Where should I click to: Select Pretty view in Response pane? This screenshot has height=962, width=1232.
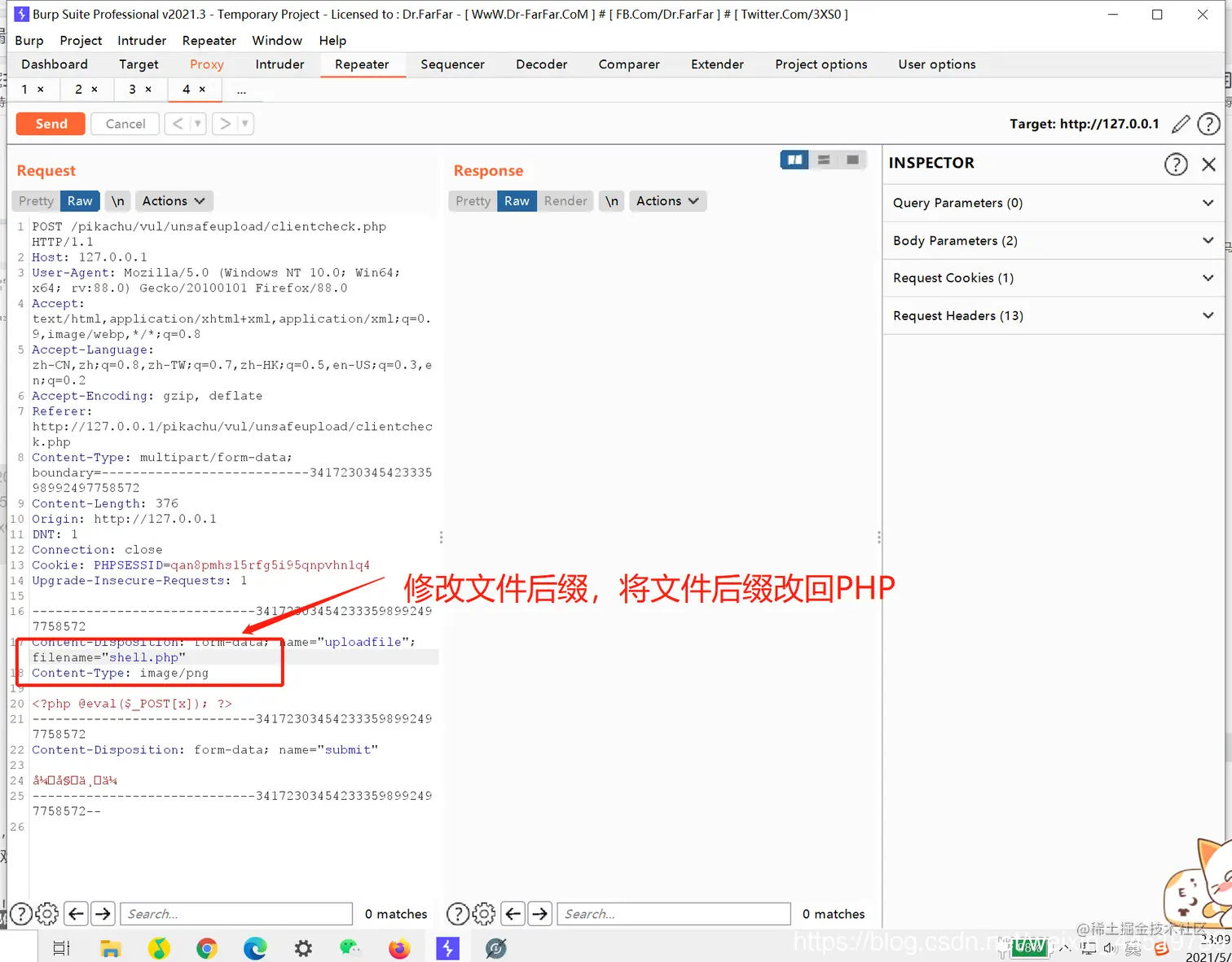[473, 201]
